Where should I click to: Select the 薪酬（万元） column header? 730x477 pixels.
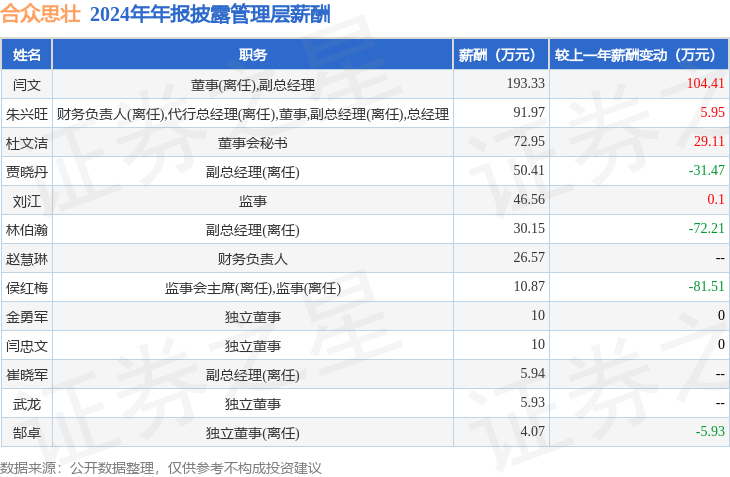pyautogui.click(x=501, y=55)
